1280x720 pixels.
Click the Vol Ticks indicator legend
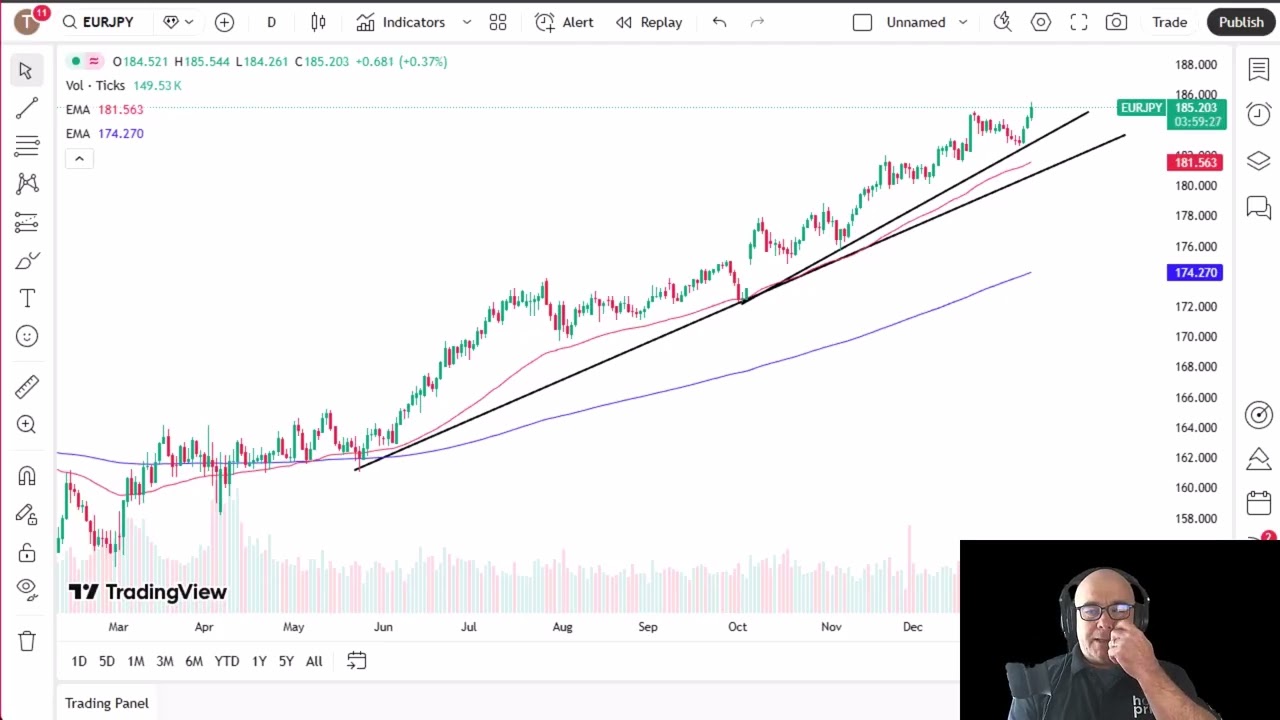coord(124,85)
